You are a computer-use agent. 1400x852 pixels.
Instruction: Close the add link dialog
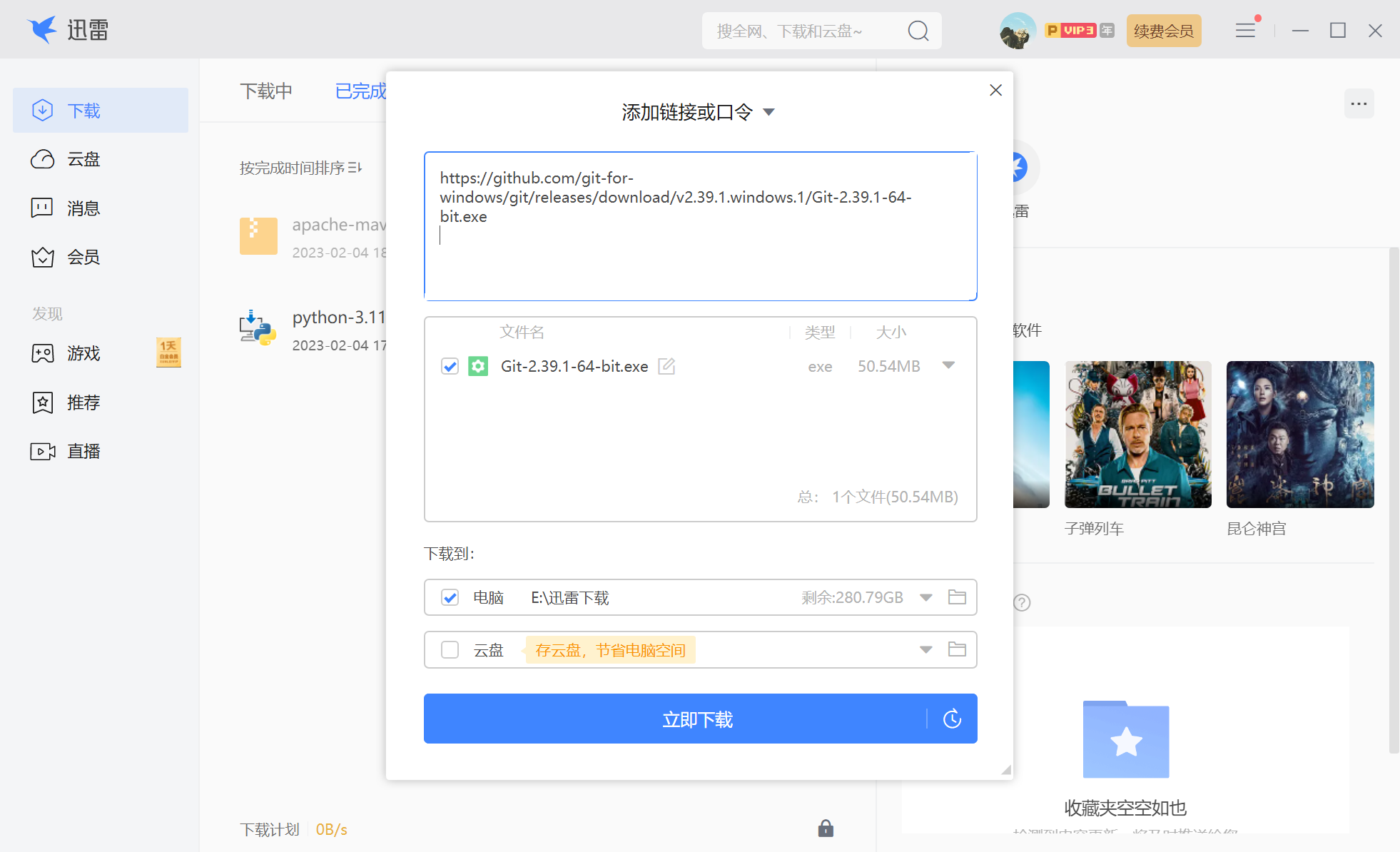point(995,90)
